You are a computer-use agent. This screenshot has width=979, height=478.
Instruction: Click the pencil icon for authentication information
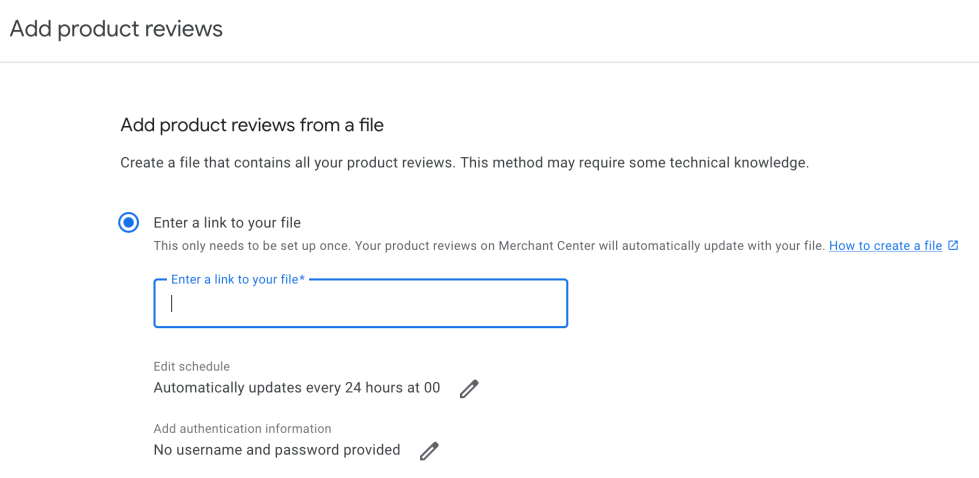click(429, 451)
